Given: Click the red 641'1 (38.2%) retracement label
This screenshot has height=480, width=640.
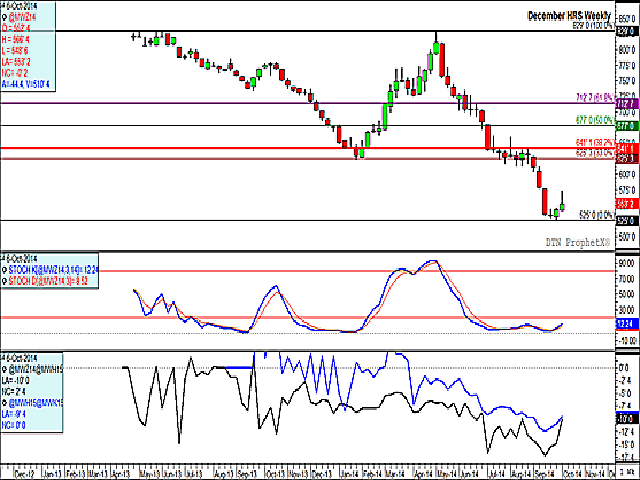Looking at the screenshot, I should pos(595,142).
